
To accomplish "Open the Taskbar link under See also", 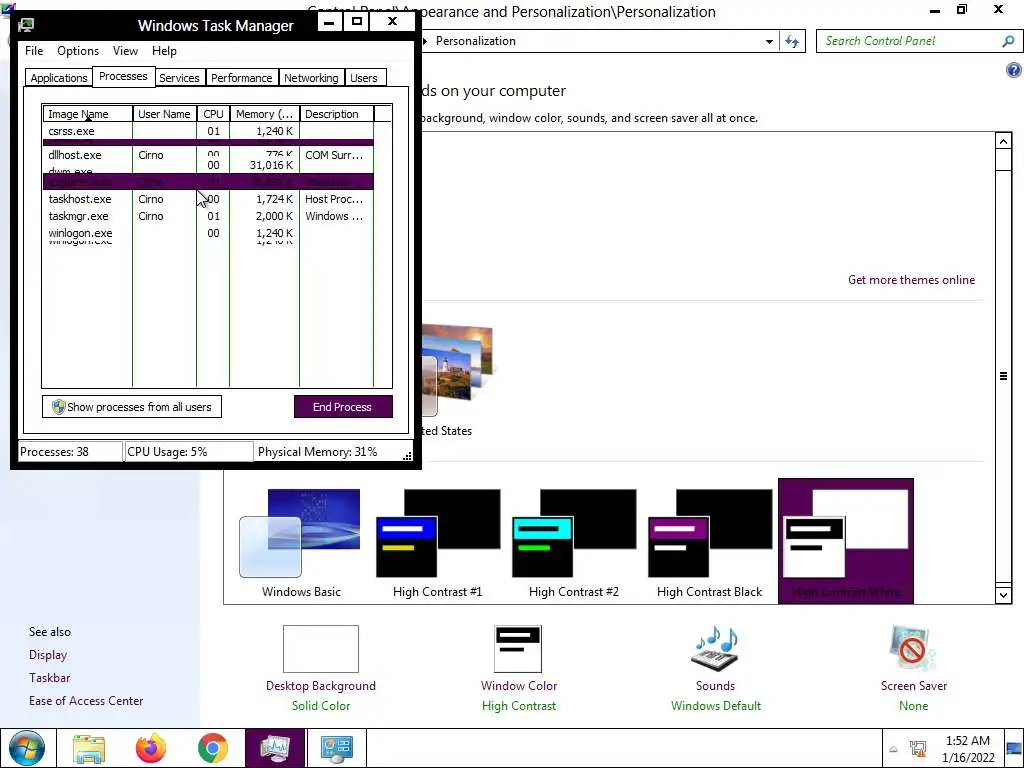I will tap(50, 678).
